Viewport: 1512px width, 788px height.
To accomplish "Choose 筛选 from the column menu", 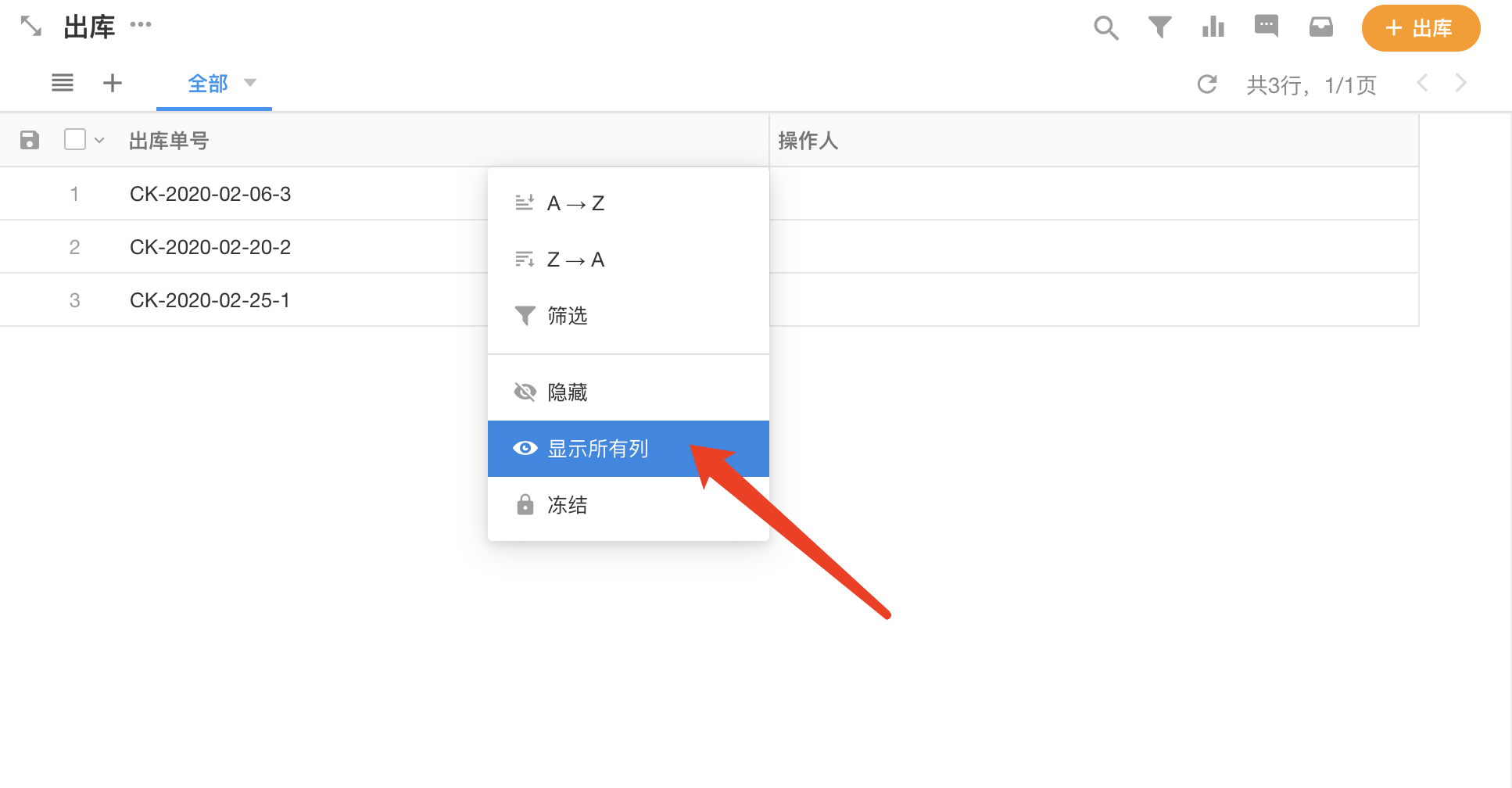I will (x=629, y=316).
